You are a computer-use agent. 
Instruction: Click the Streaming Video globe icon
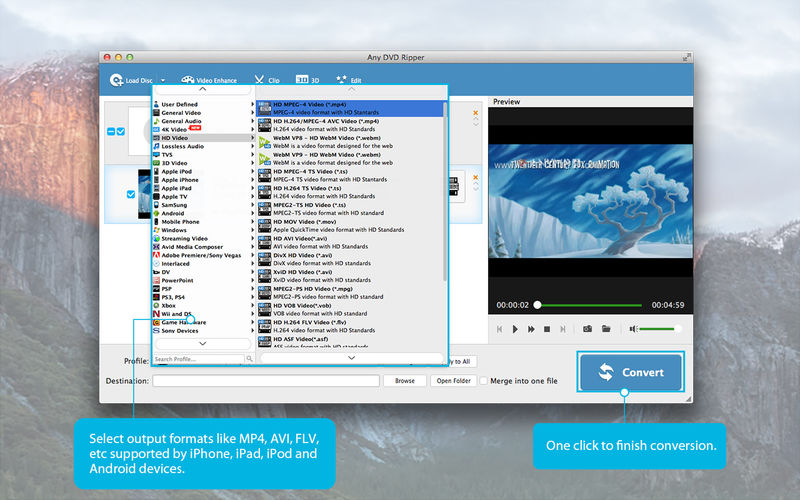pos(157,238)
